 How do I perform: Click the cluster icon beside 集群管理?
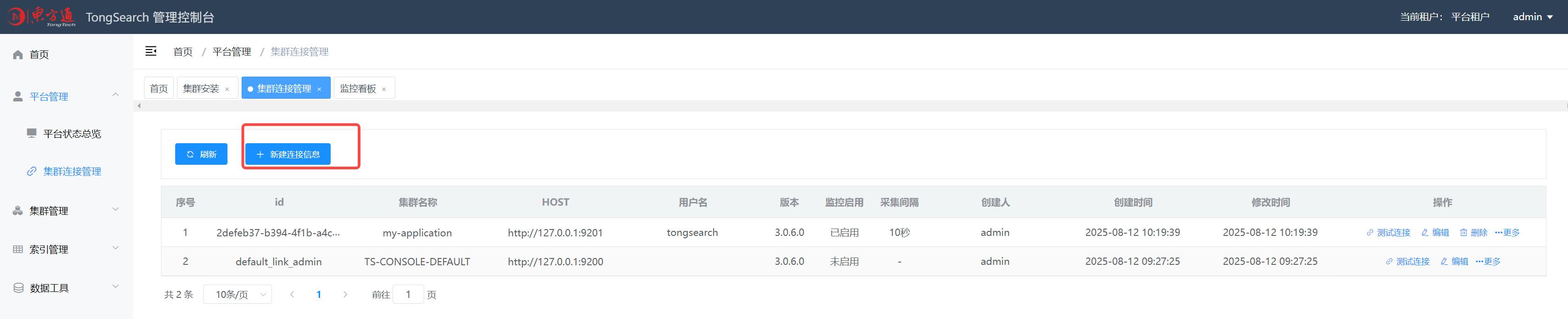coord(17,211)
